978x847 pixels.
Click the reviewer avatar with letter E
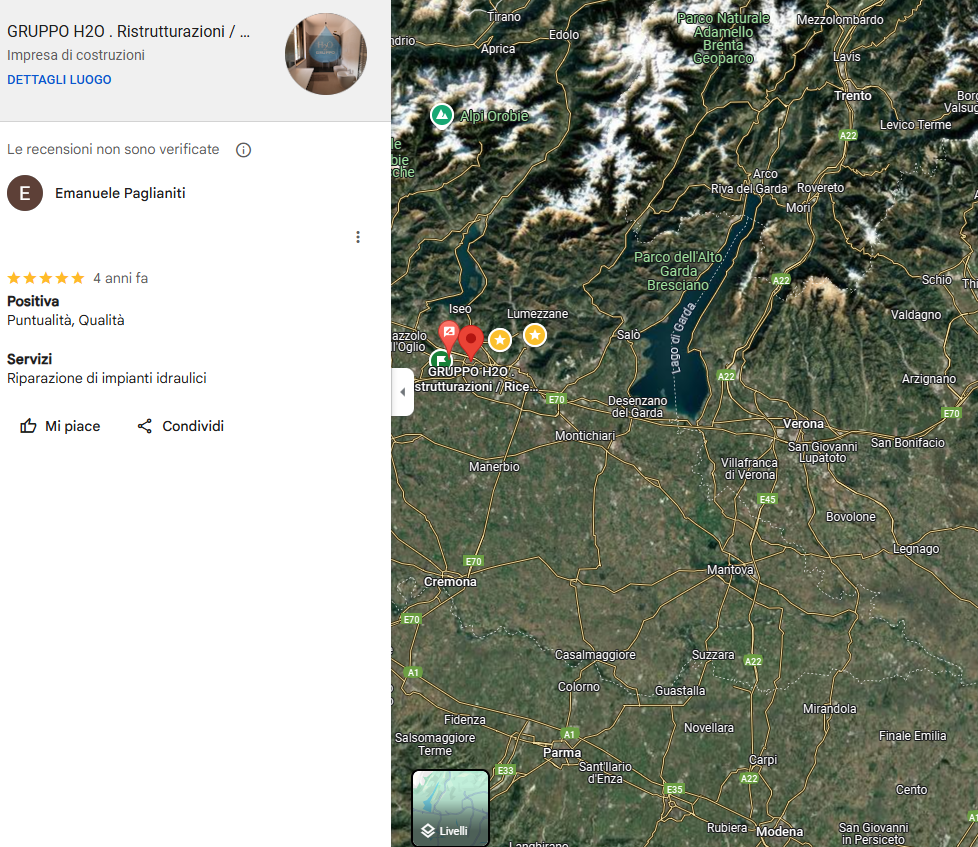click(x=25, y=193)
